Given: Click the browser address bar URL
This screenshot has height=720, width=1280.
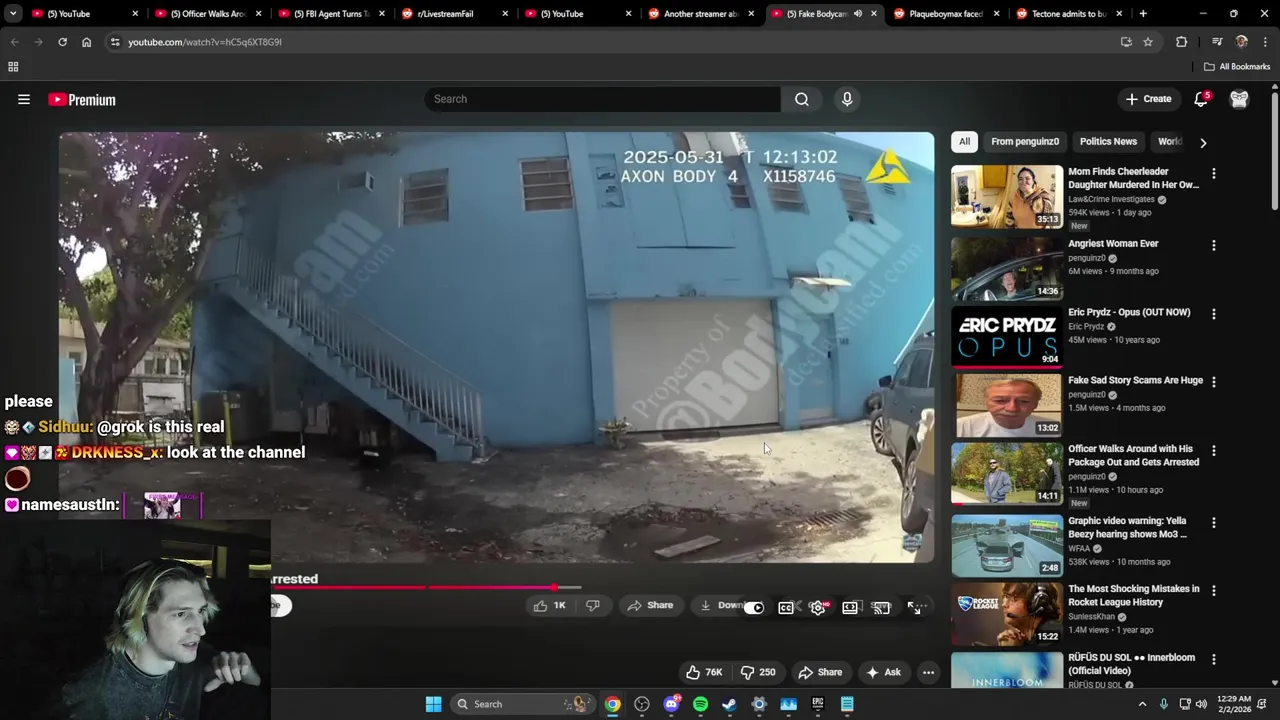Looking at the screenshot, I should tap(205, 42).
